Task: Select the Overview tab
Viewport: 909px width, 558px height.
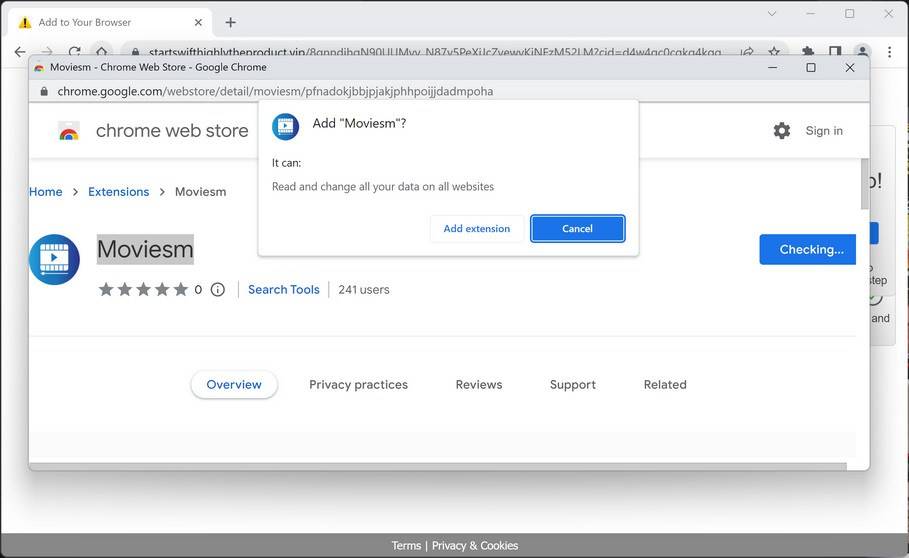Action: 234,385
